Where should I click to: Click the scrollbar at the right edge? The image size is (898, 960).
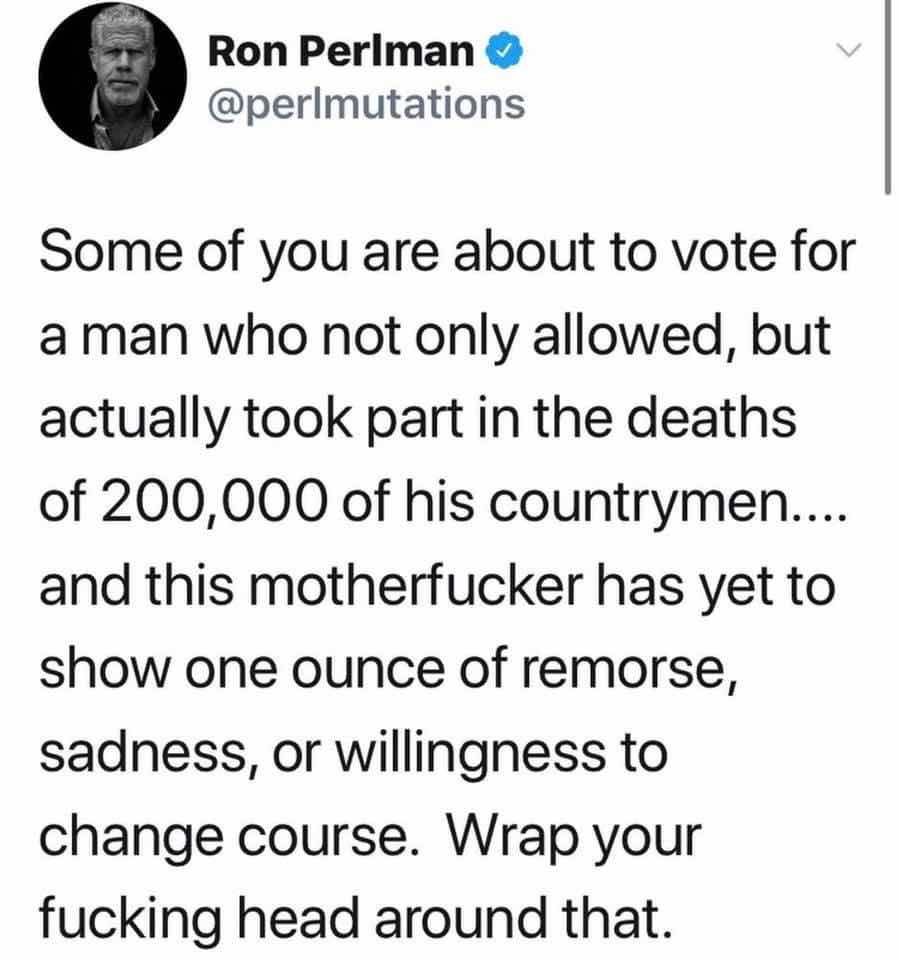[x=887, y=97]
